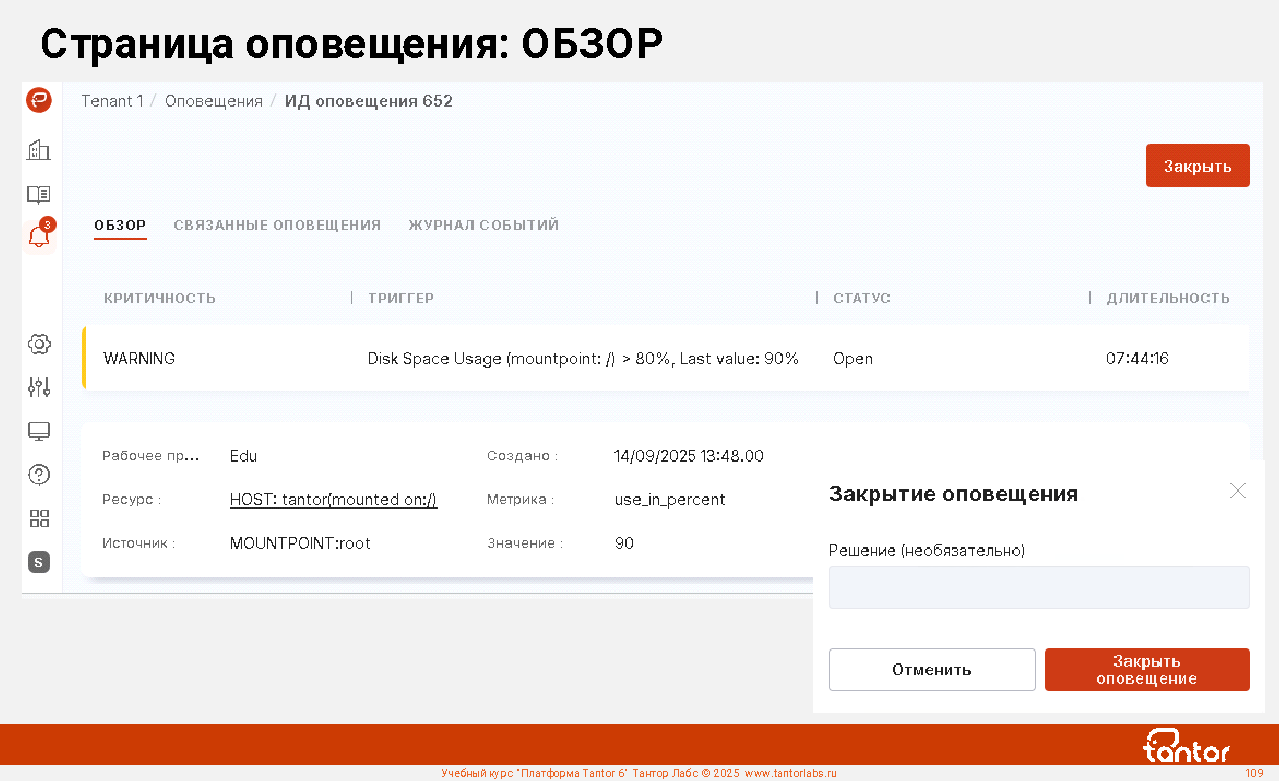The width and height of the screenshot is (1279, 781).
Task: Go to Оповещения in the breadcrumb
Action: 214,101
